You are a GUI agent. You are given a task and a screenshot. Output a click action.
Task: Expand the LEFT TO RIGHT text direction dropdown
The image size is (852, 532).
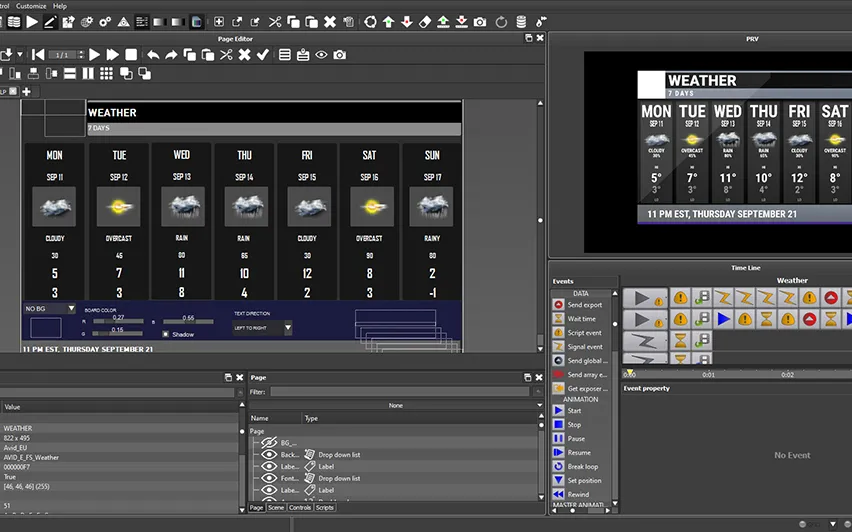263,327
